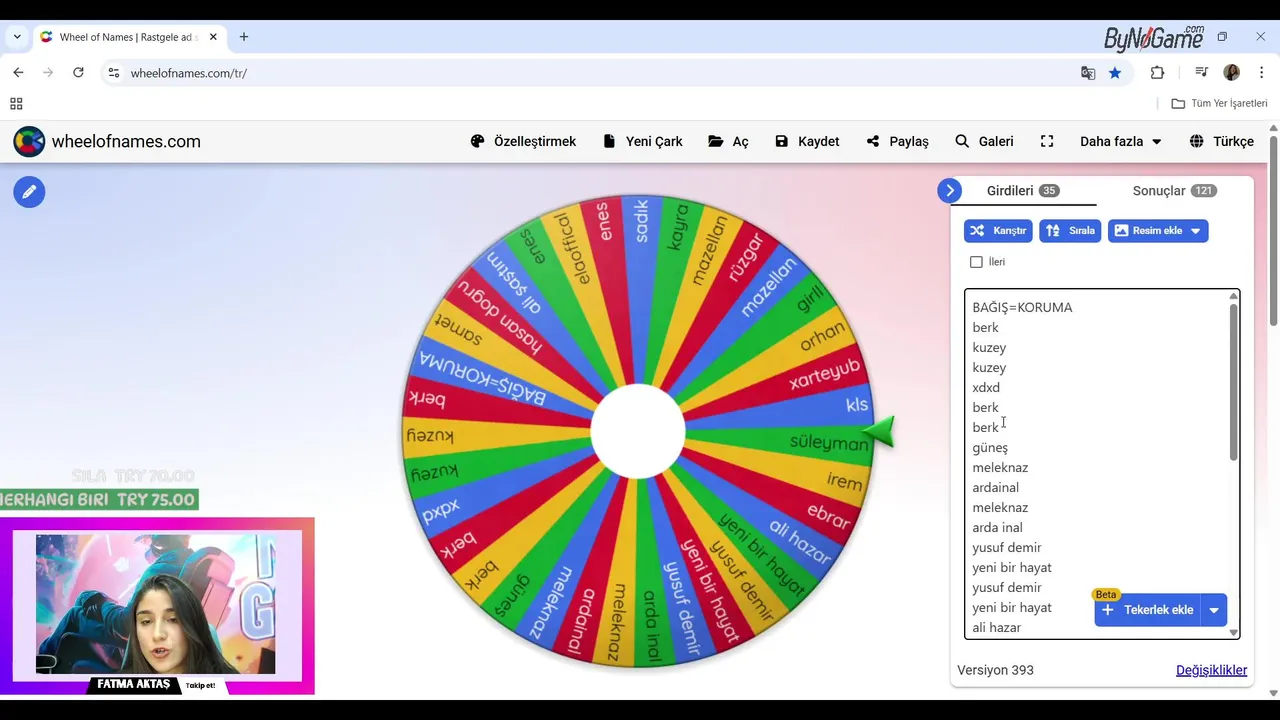The image size is (1280, 720).
Task: Collapse the entries panel with arrow button
Action: [949, 190]
